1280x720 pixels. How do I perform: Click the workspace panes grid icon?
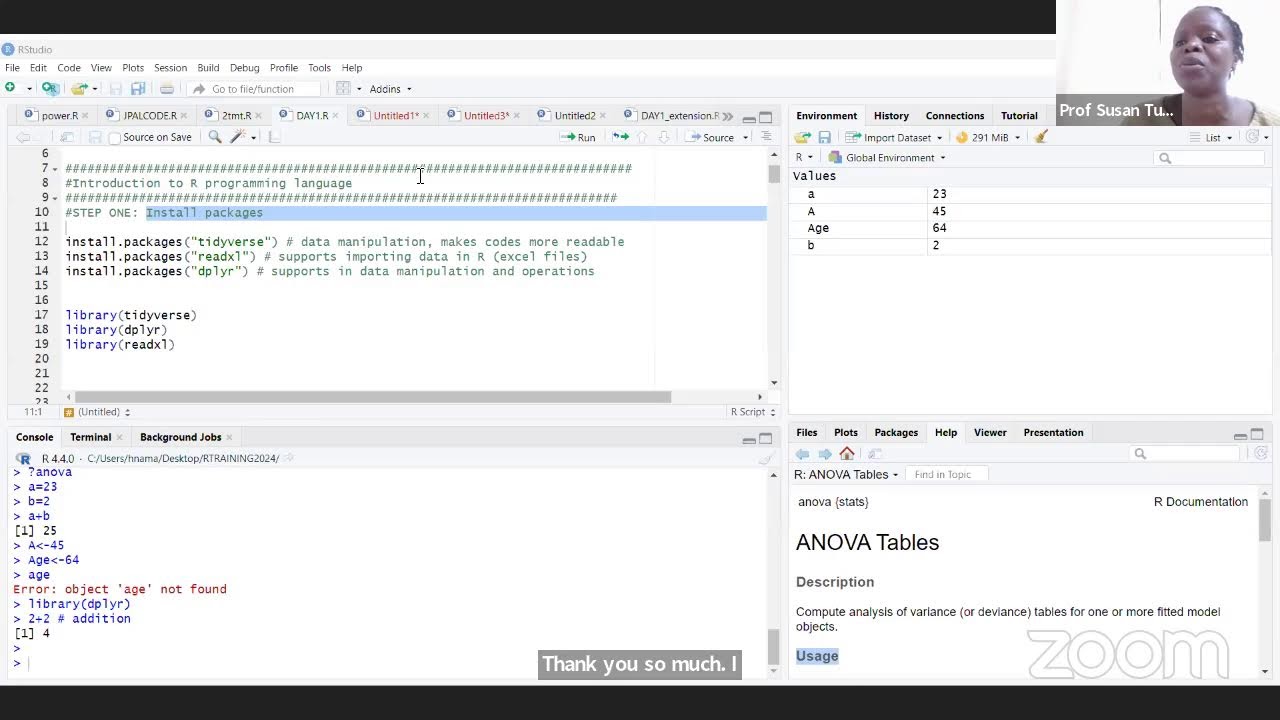(x=343, y=89)
